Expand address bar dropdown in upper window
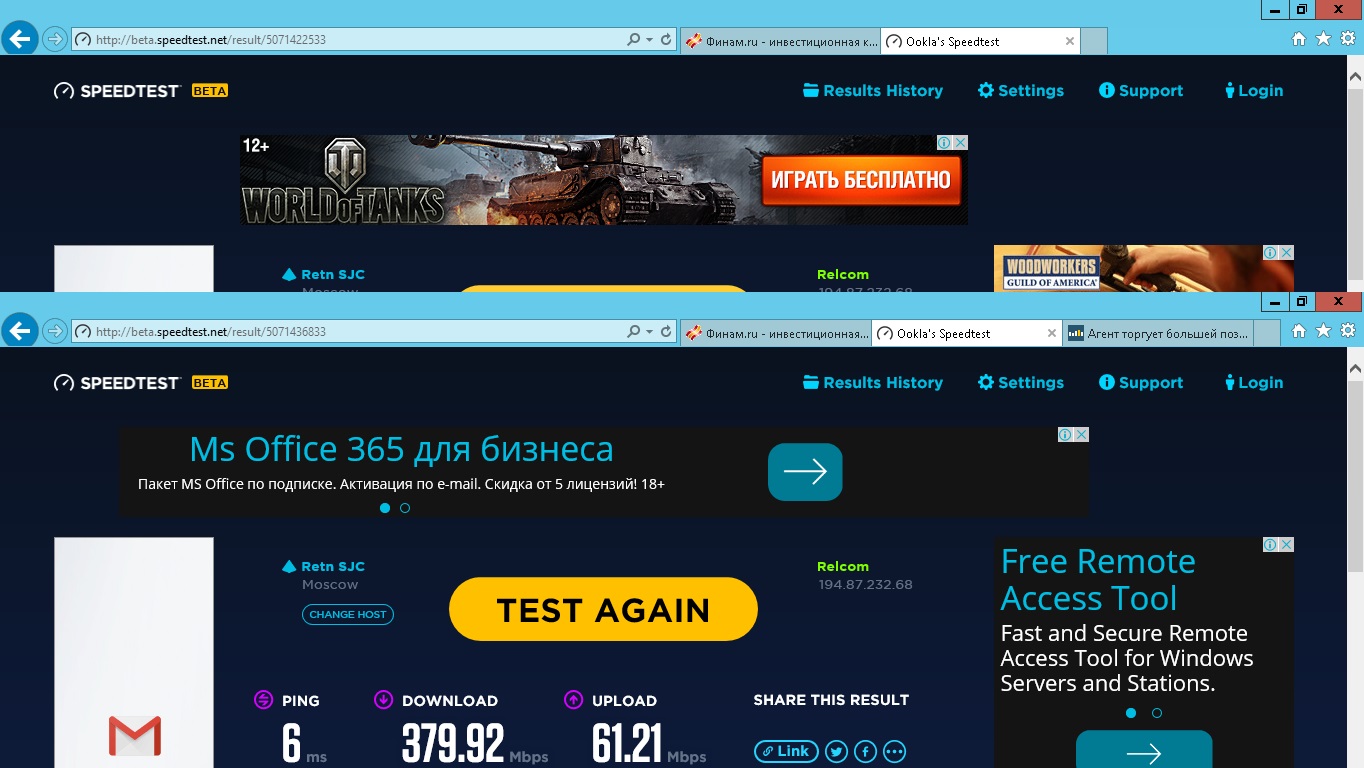Image resolution: width=1364 pixels, height=768 pixels. 650,40
